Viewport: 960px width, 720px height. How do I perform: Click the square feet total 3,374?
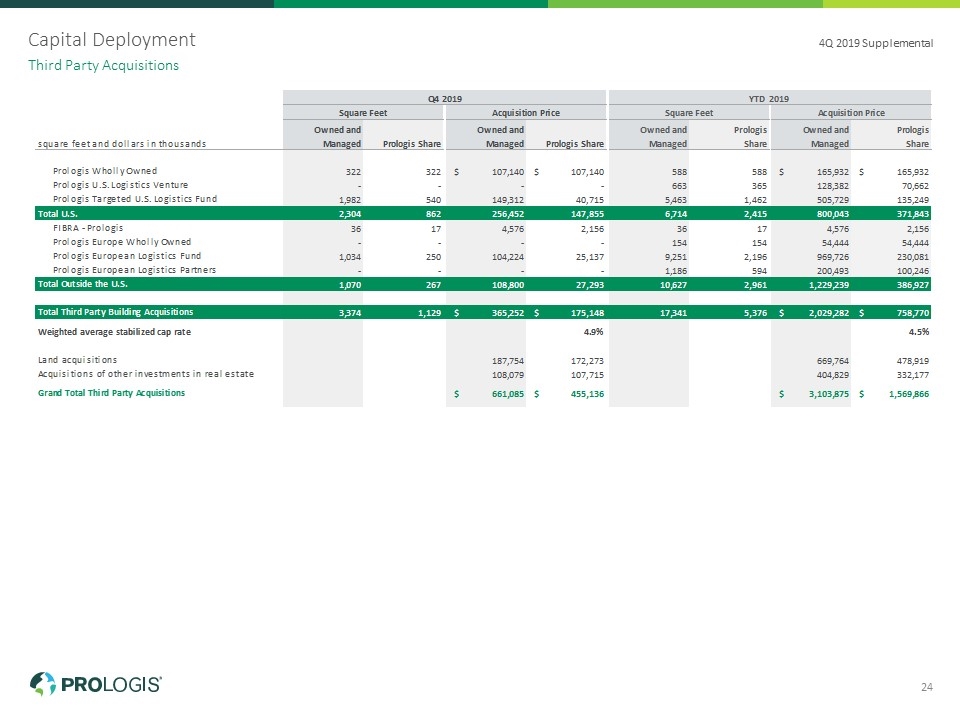[x=350, y=313]
